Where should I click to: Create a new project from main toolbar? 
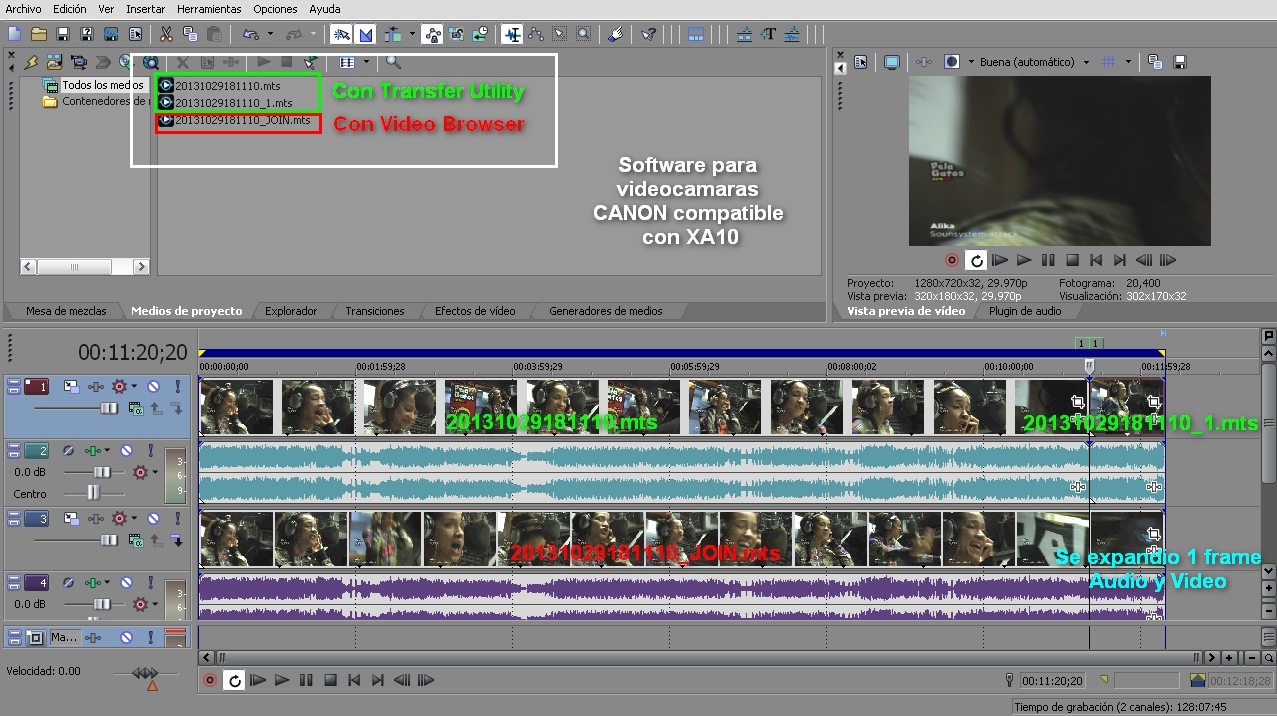[x=14, y=34]
